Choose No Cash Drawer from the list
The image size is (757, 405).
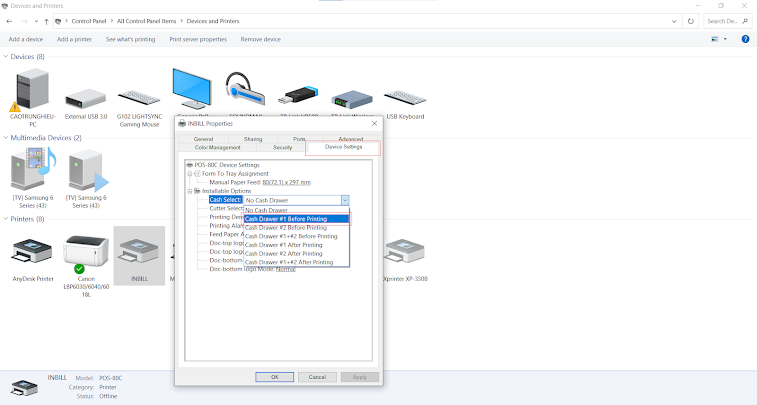(296, 210)
